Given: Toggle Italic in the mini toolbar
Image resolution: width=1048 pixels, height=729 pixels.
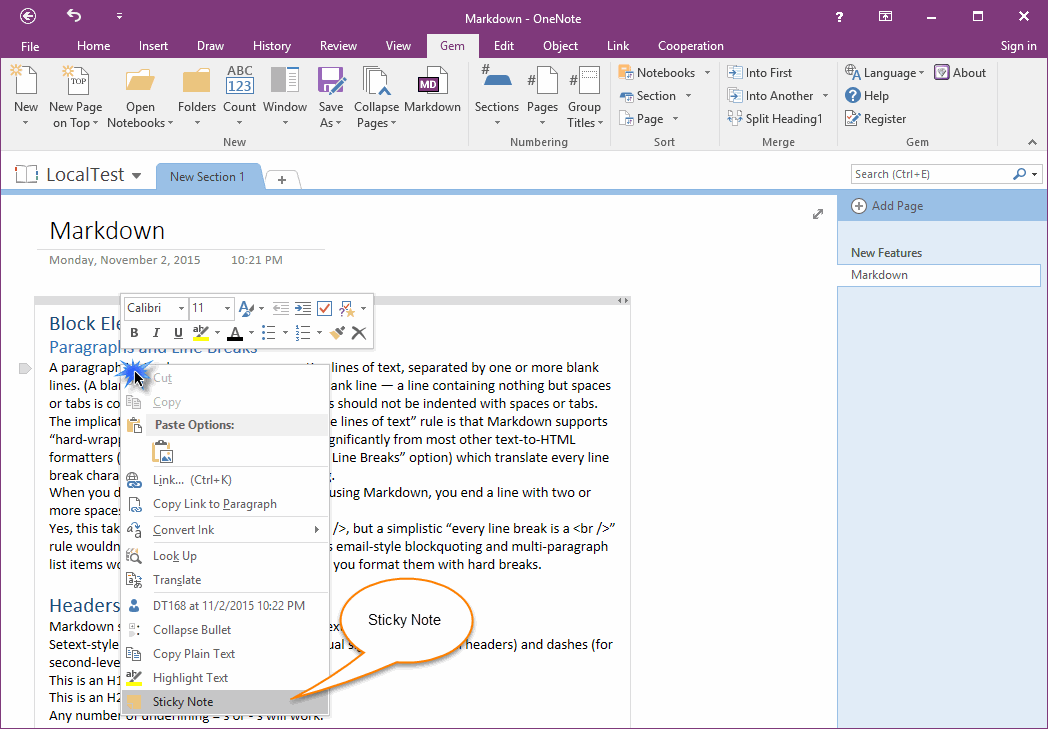Looking at the screenshot, I should [156, 333].
